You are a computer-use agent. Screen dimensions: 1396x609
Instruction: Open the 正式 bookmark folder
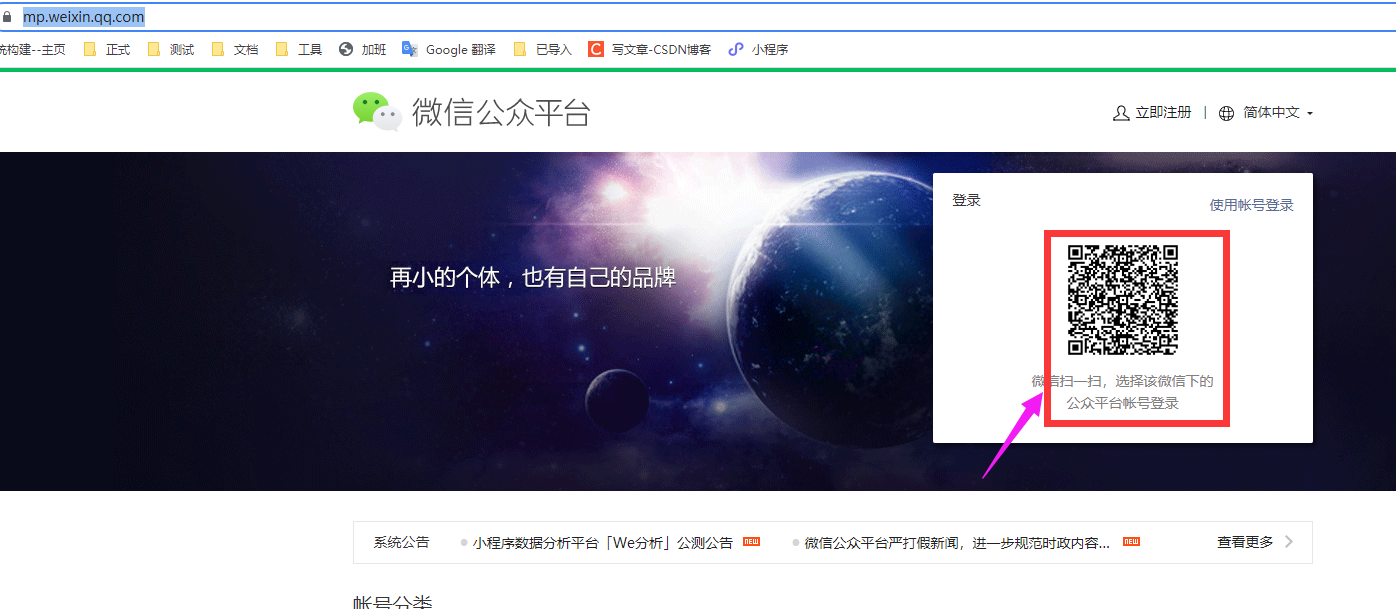point(107,49)
